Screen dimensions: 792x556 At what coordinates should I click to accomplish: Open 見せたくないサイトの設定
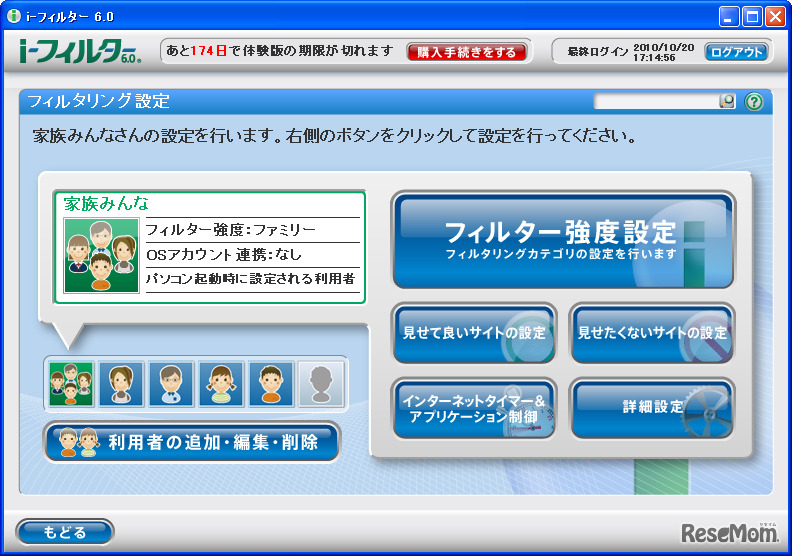tap(652, 333)
